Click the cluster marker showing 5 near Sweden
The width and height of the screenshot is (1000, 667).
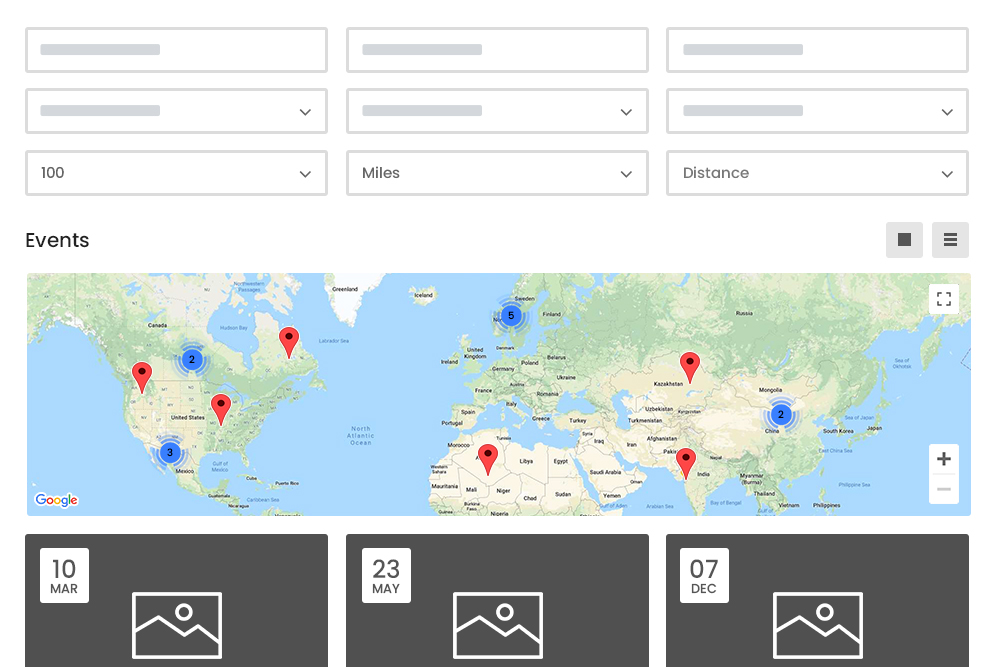coord(511,315)
